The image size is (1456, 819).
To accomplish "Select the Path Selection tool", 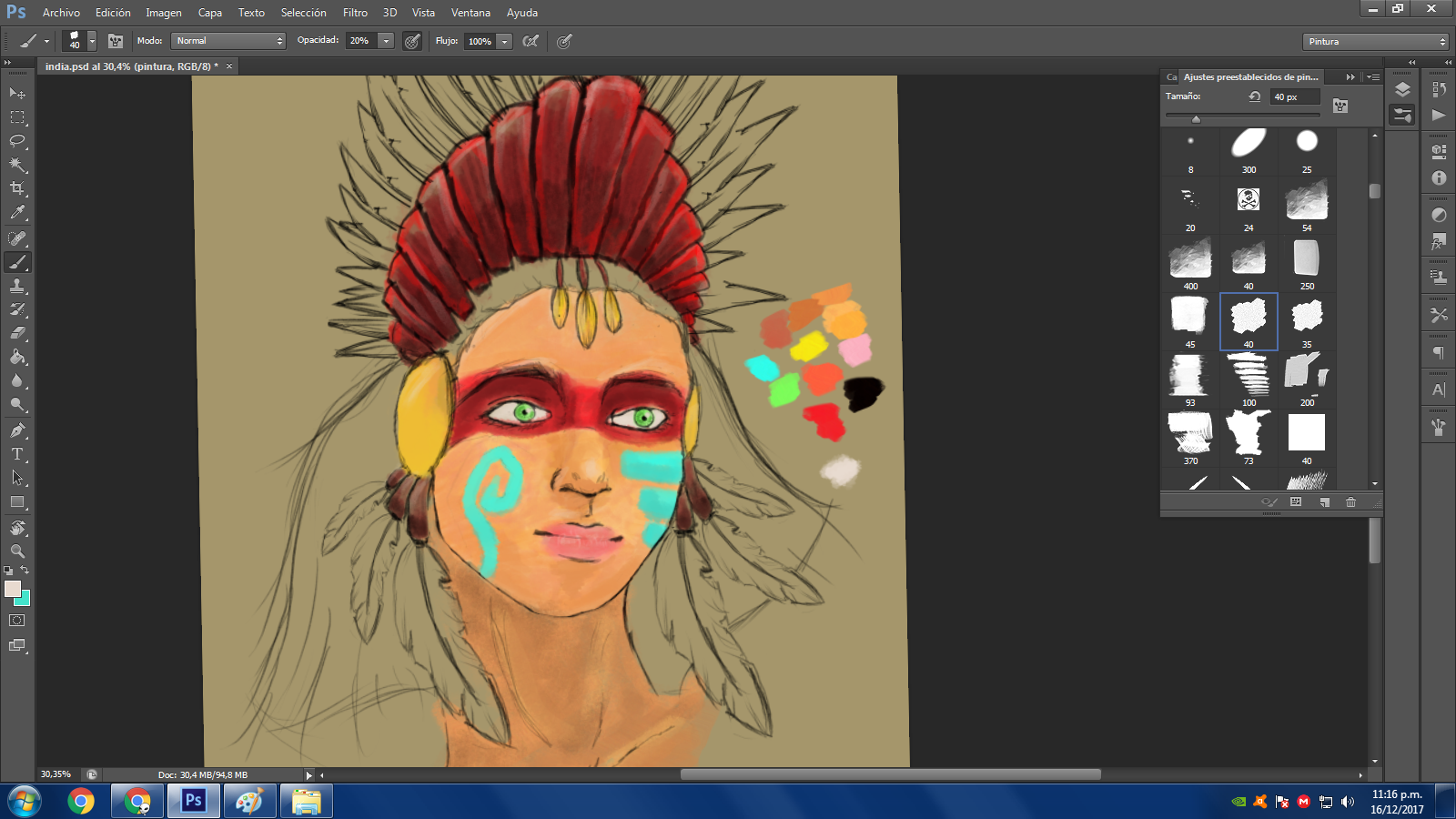I will [x=17, y=478].
